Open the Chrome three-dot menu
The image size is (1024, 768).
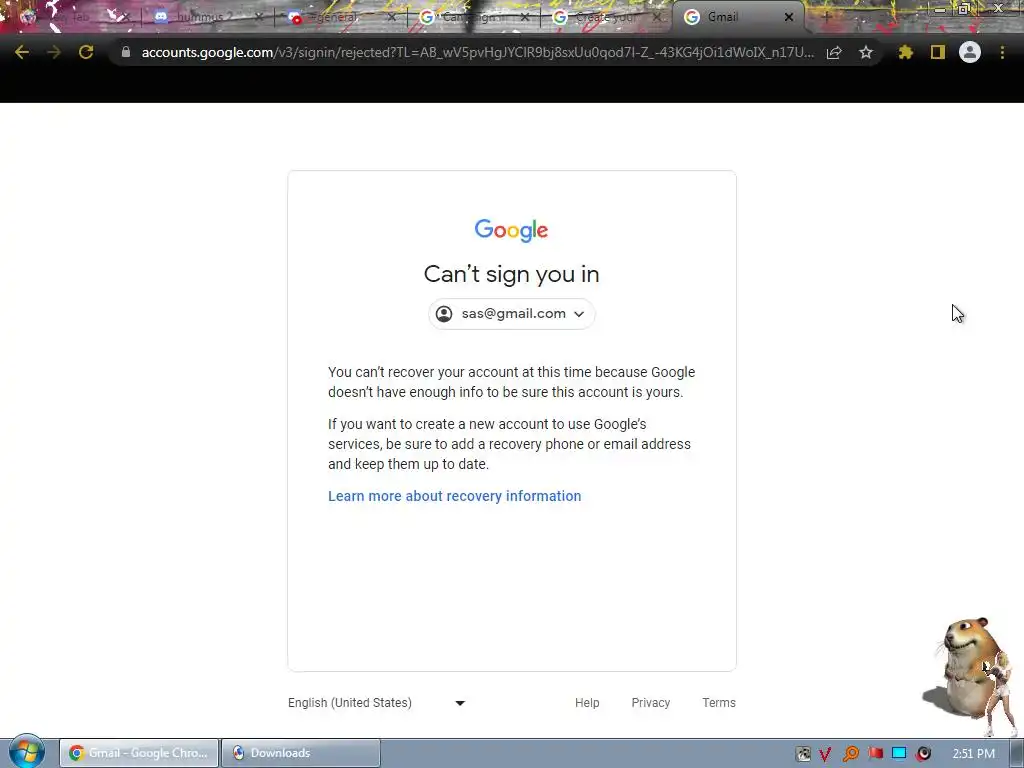pyautogui.click(x=1002, y=52)
